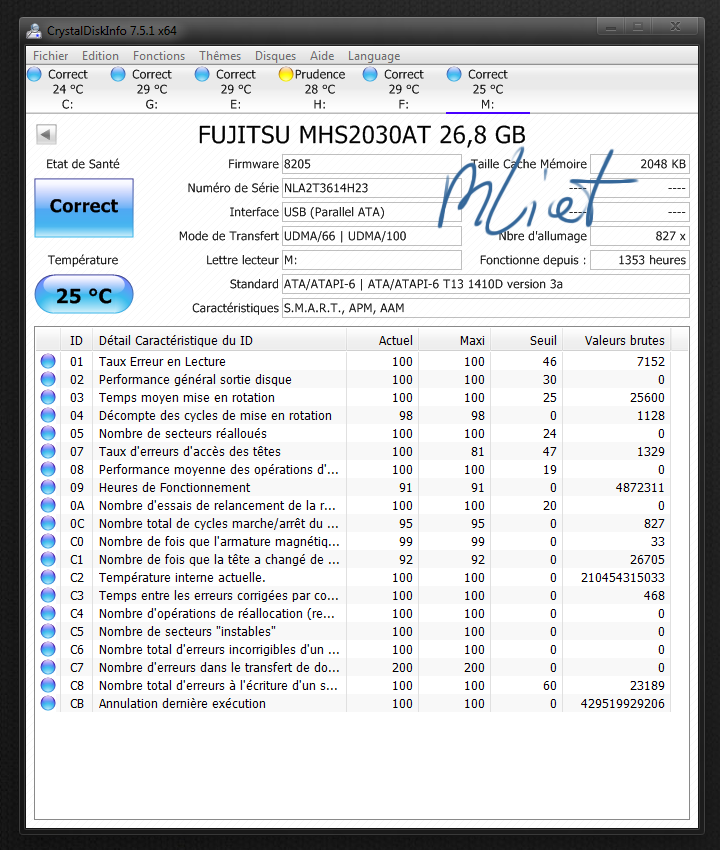Click the Valeurs brutes column header
720x850 pixels.
pos(617,340)
